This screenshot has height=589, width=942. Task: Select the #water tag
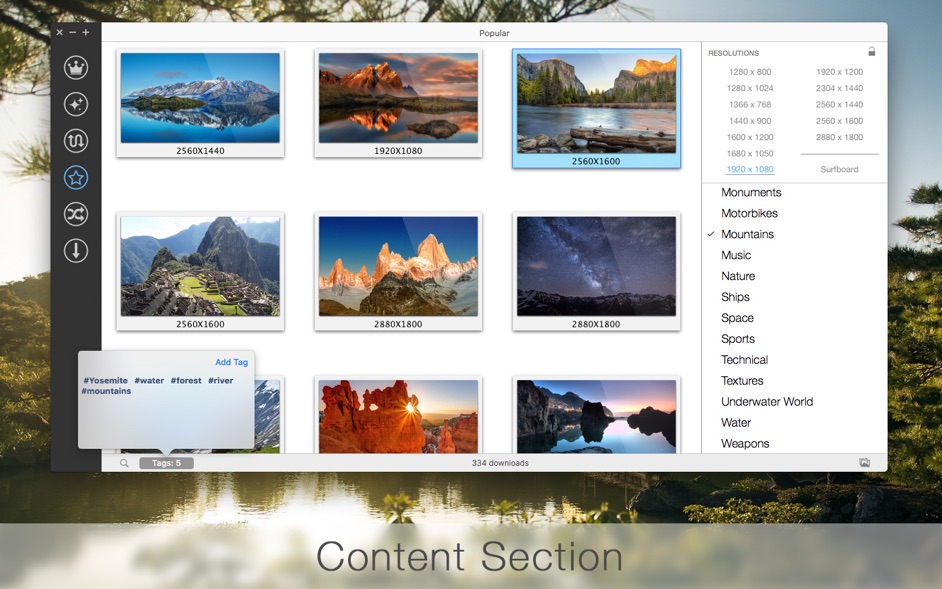pyautogui.click(x=150, y=380)
